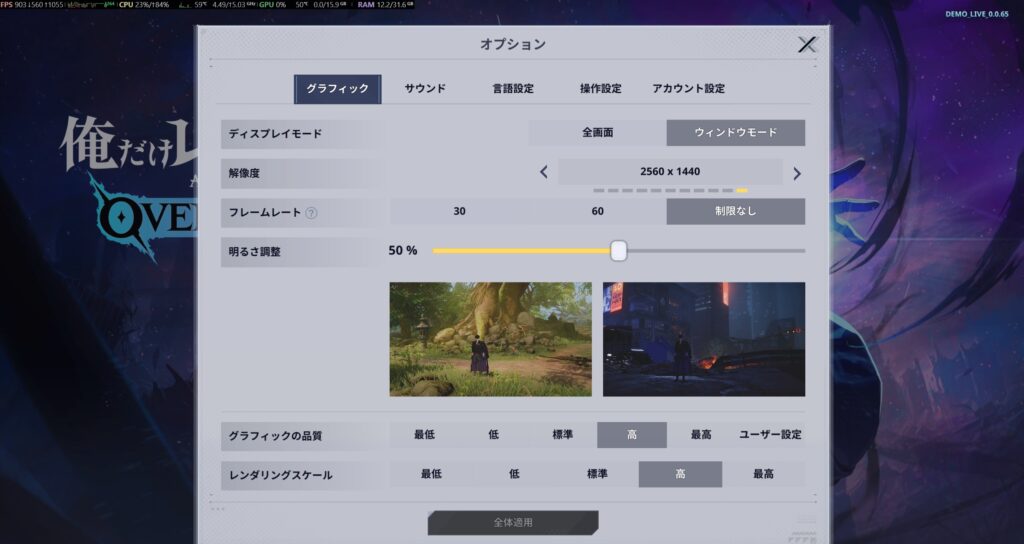1024x544 pixels.
Task: Select 全画面 display mode
Action: click(597, 133)
